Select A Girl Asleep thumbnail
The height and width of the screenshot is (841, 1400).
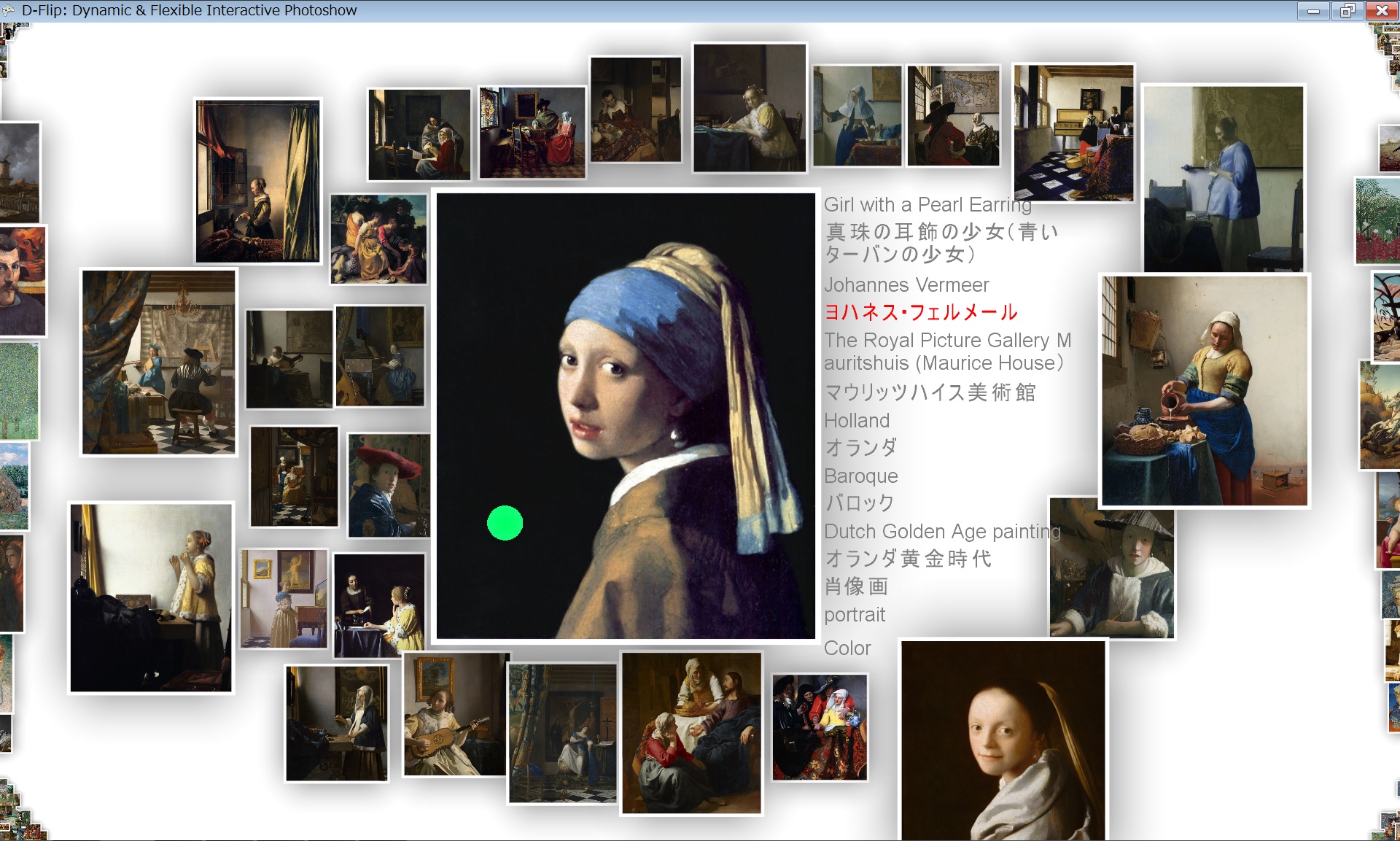point(636,109)
